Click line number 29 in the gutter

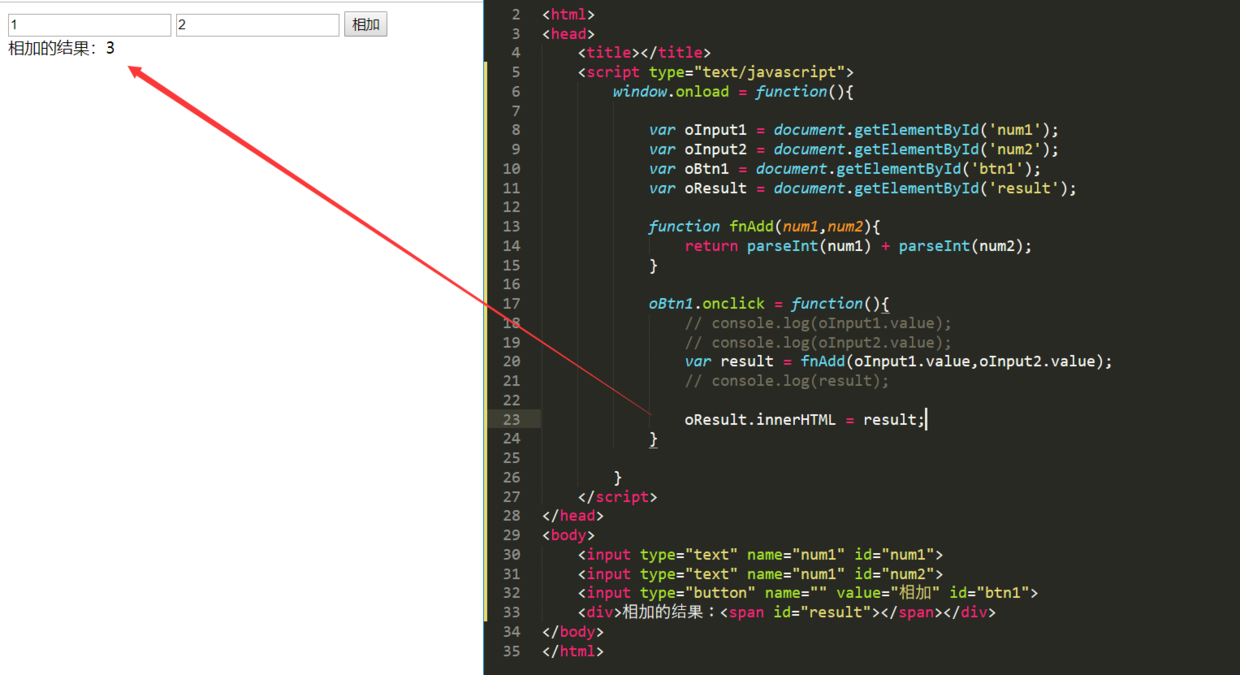[511, 535]
